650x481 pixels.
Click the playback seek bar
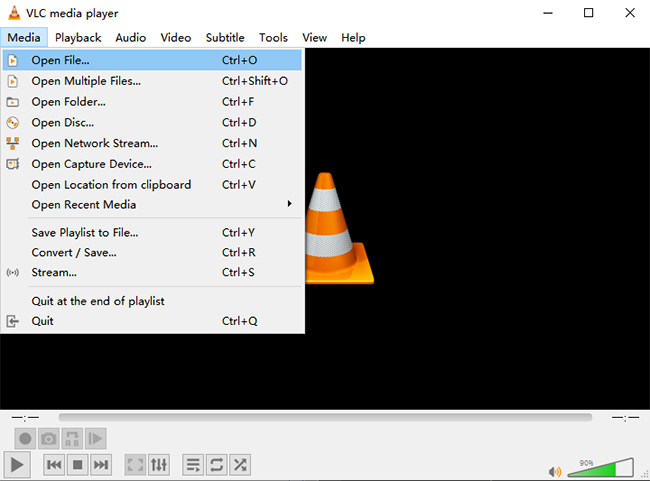pyautogui.click(x=325, y=417)
